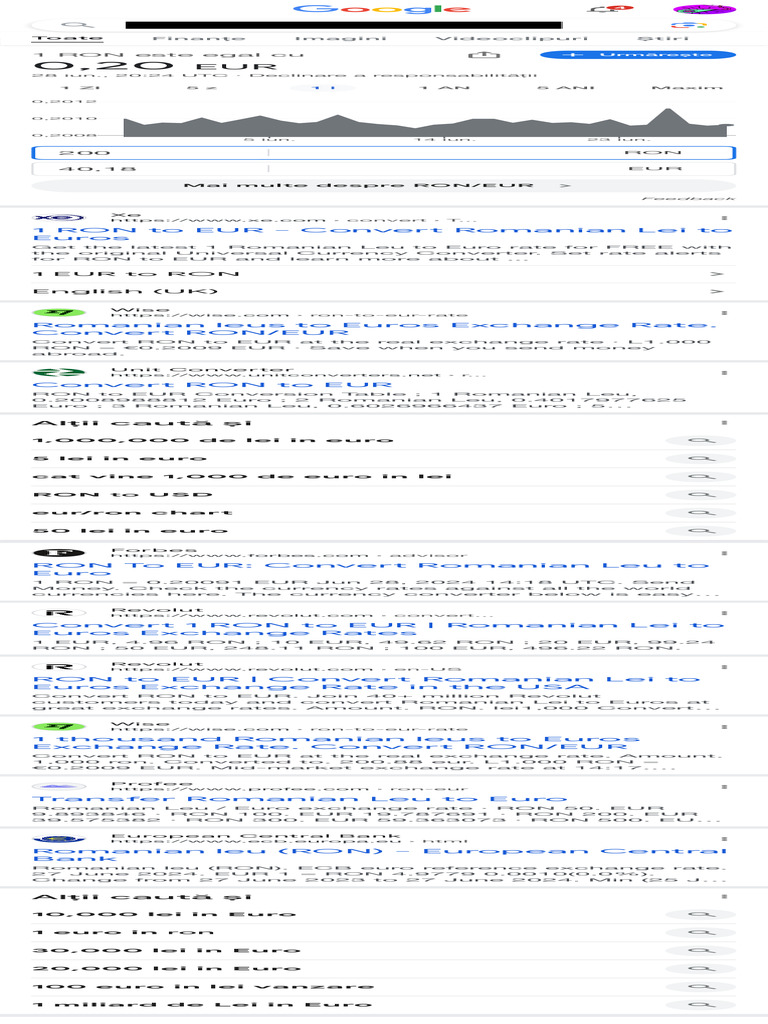Click the Urmărește follow button
This screenshot has height=1024, width=768.
point(638,55)
